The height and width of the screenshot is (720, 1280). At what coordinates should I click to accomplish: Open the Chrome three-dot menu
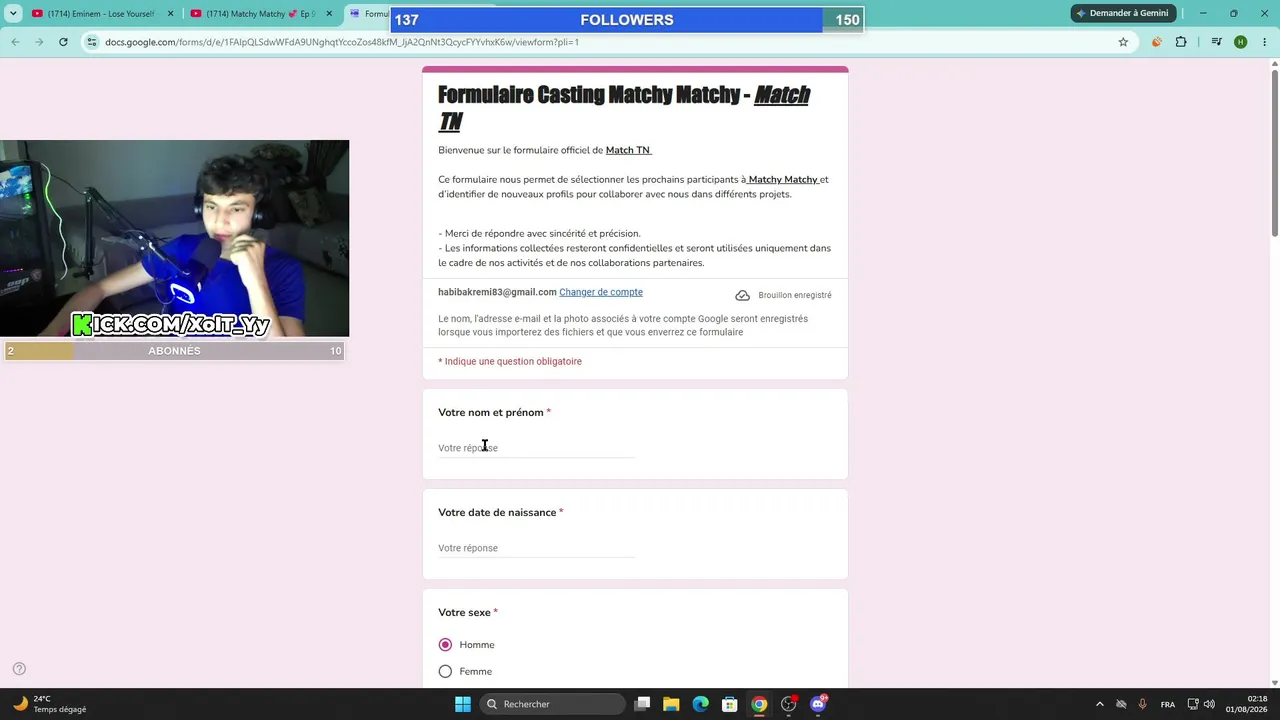pos(1264,42)
